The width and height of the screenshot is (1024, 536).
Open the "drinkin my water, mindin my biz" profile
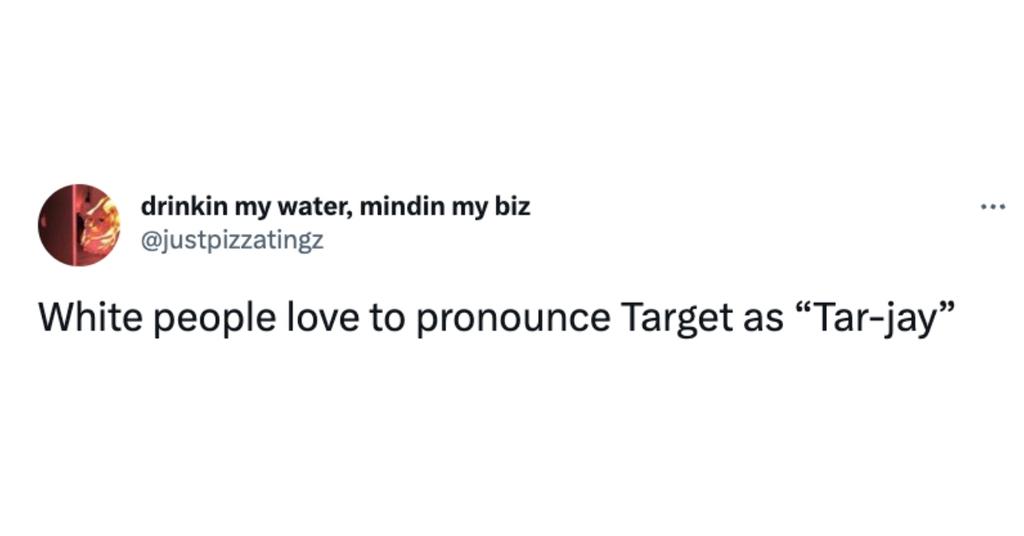tap(335, 207)
